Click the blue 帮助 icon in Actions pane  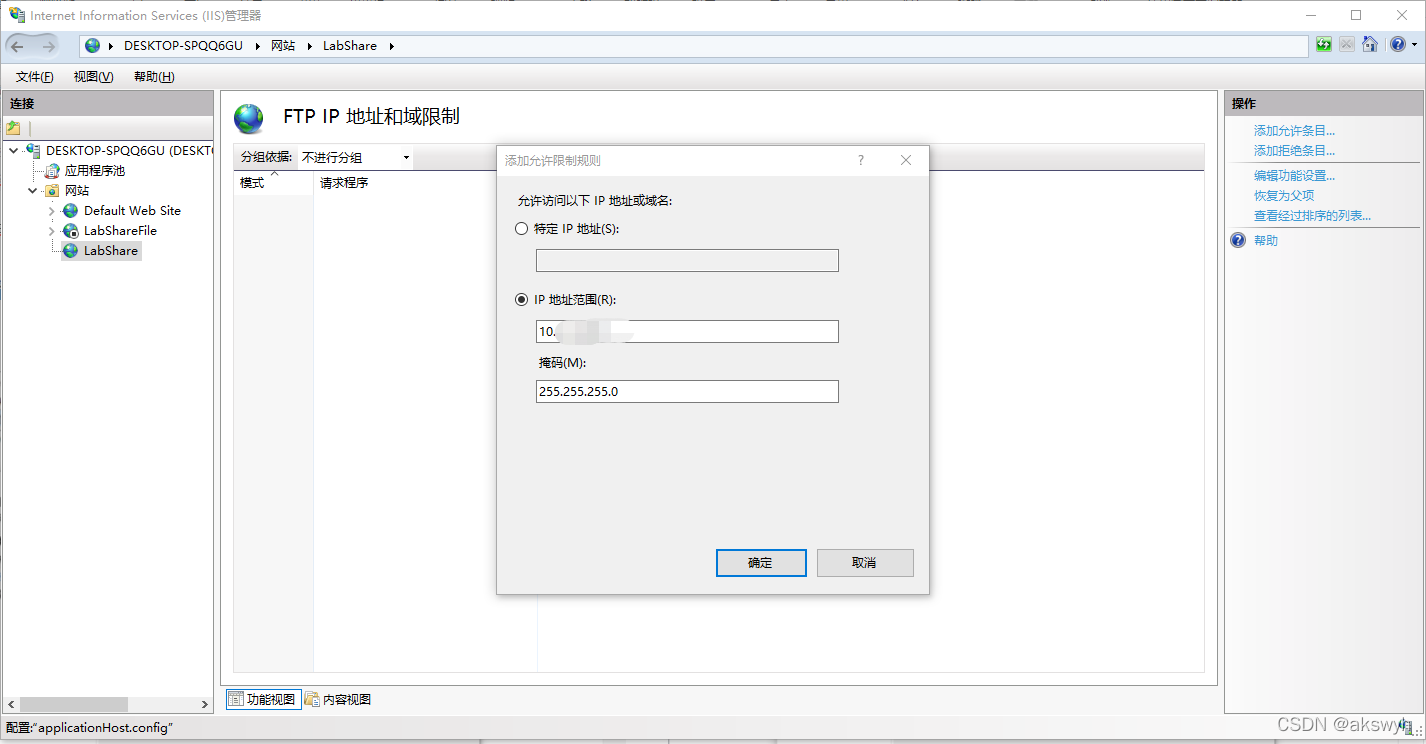(1239, 241)
